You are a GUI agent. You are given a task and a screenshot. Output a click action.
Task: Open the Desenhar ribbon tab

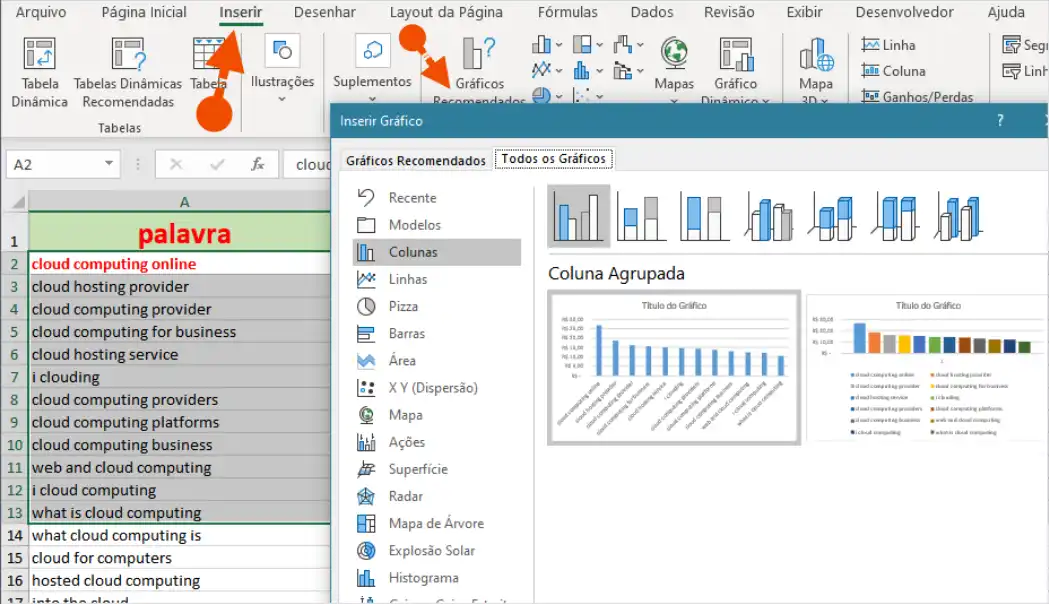325,12
